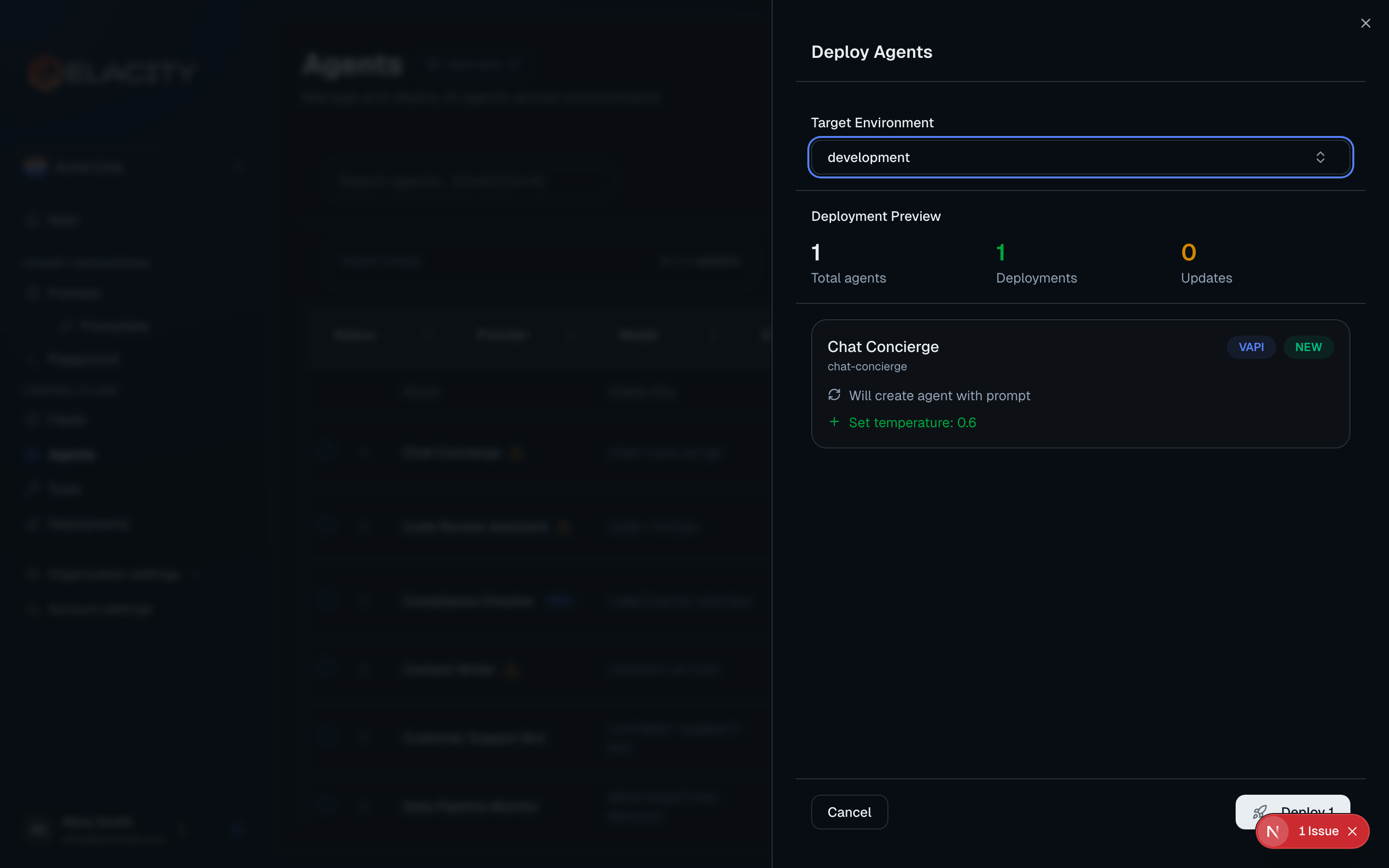Close the Deploy Agents panel
The image size is (1389, 868).
[1367, 23]
